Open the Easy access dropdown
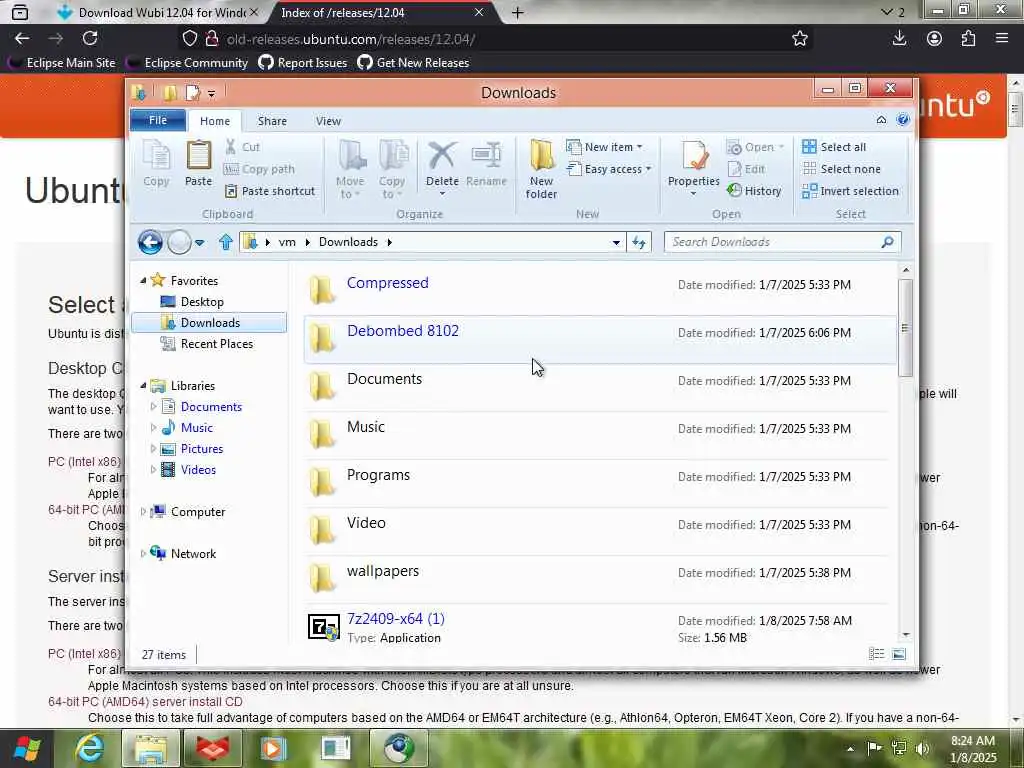 pyautogui.click(x=609, y=169)
